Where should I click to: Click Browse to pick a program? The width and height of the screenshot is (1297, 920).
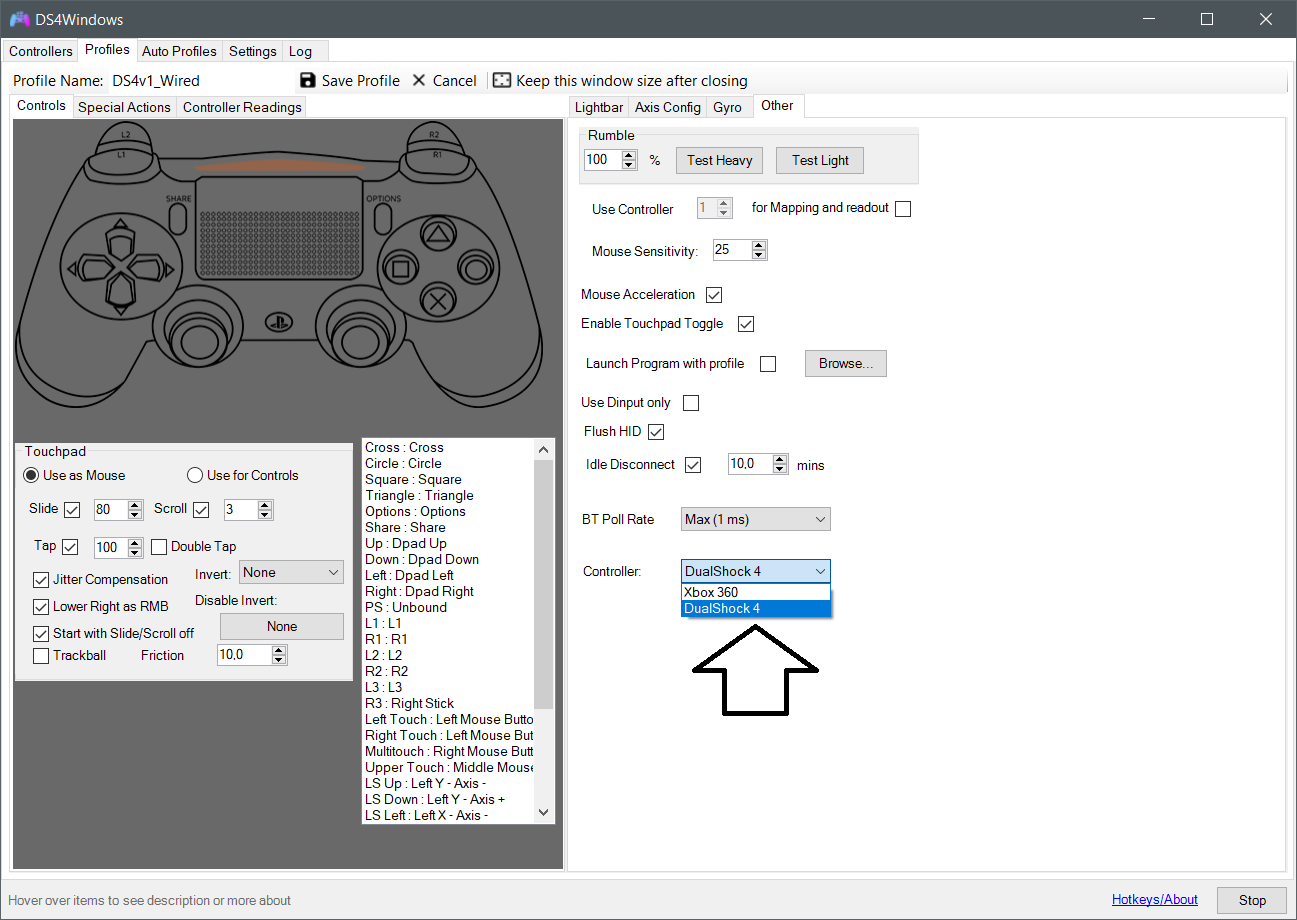coord(846,364)
